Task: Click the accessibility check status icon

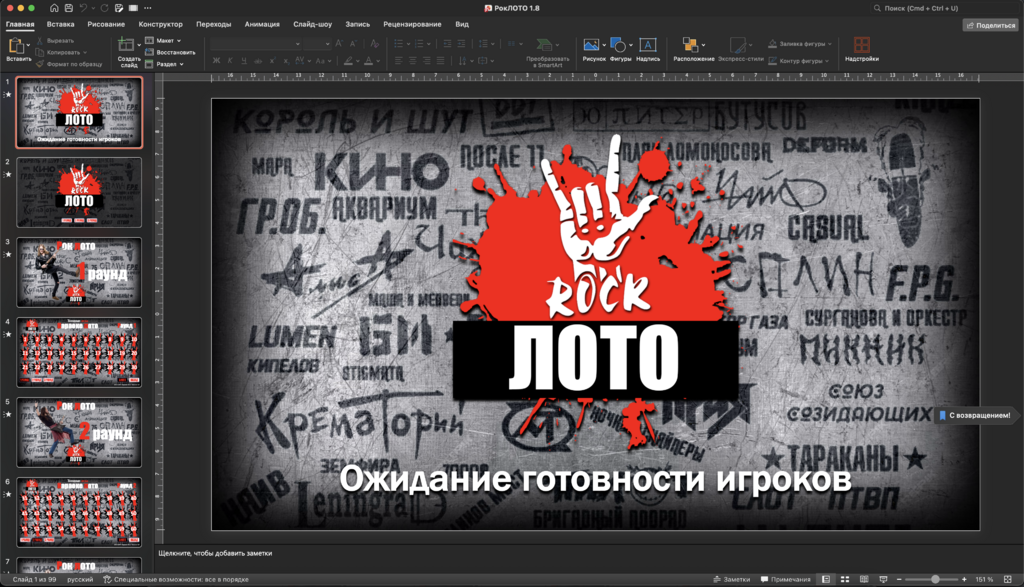Action: (107, 579)
